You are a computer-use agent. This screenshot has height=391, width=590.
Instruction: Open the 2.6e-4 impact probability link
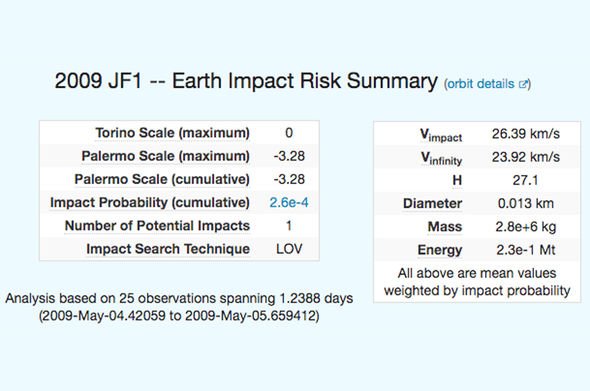point(289,203)
